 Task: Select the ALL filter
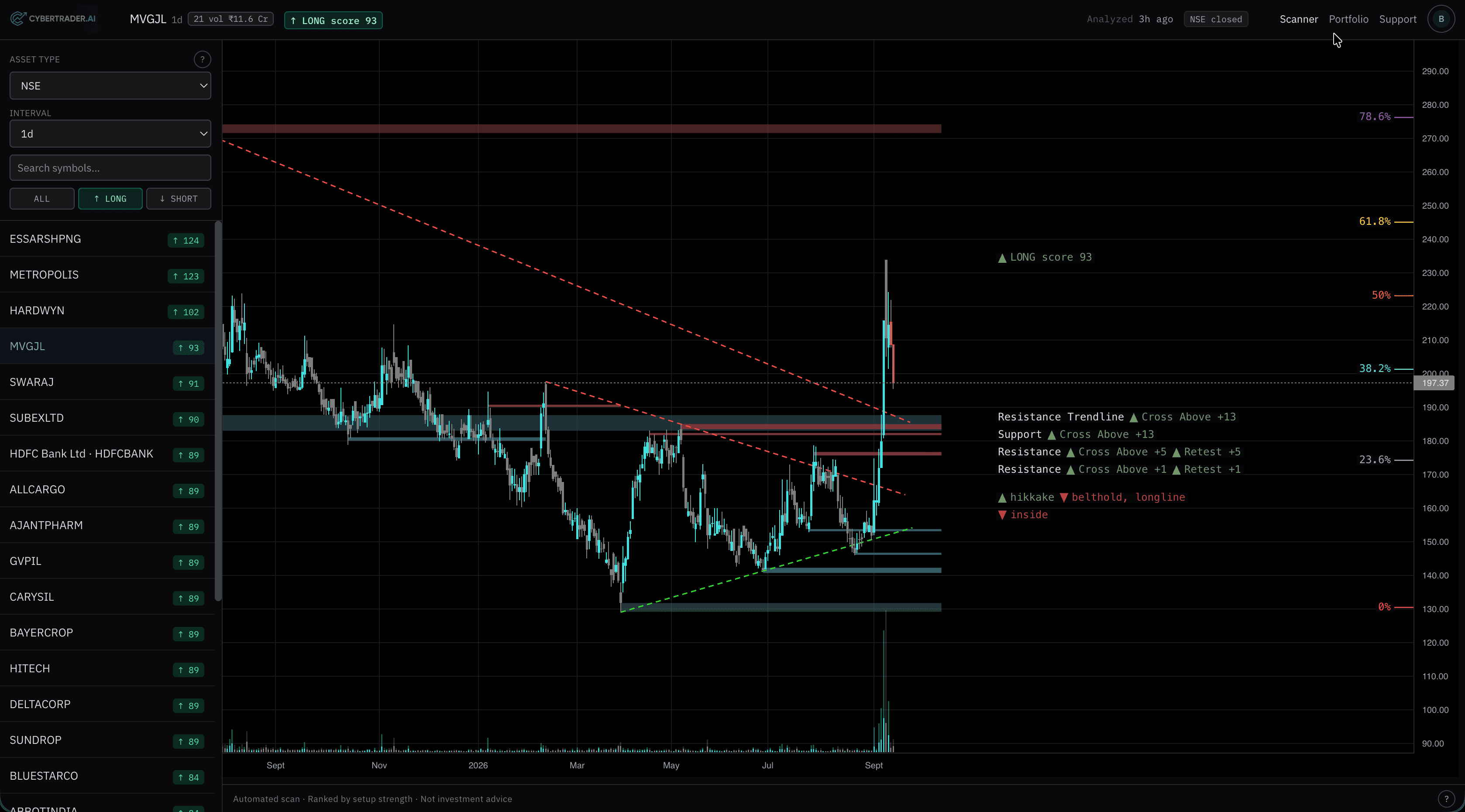(x=41, y=199)
